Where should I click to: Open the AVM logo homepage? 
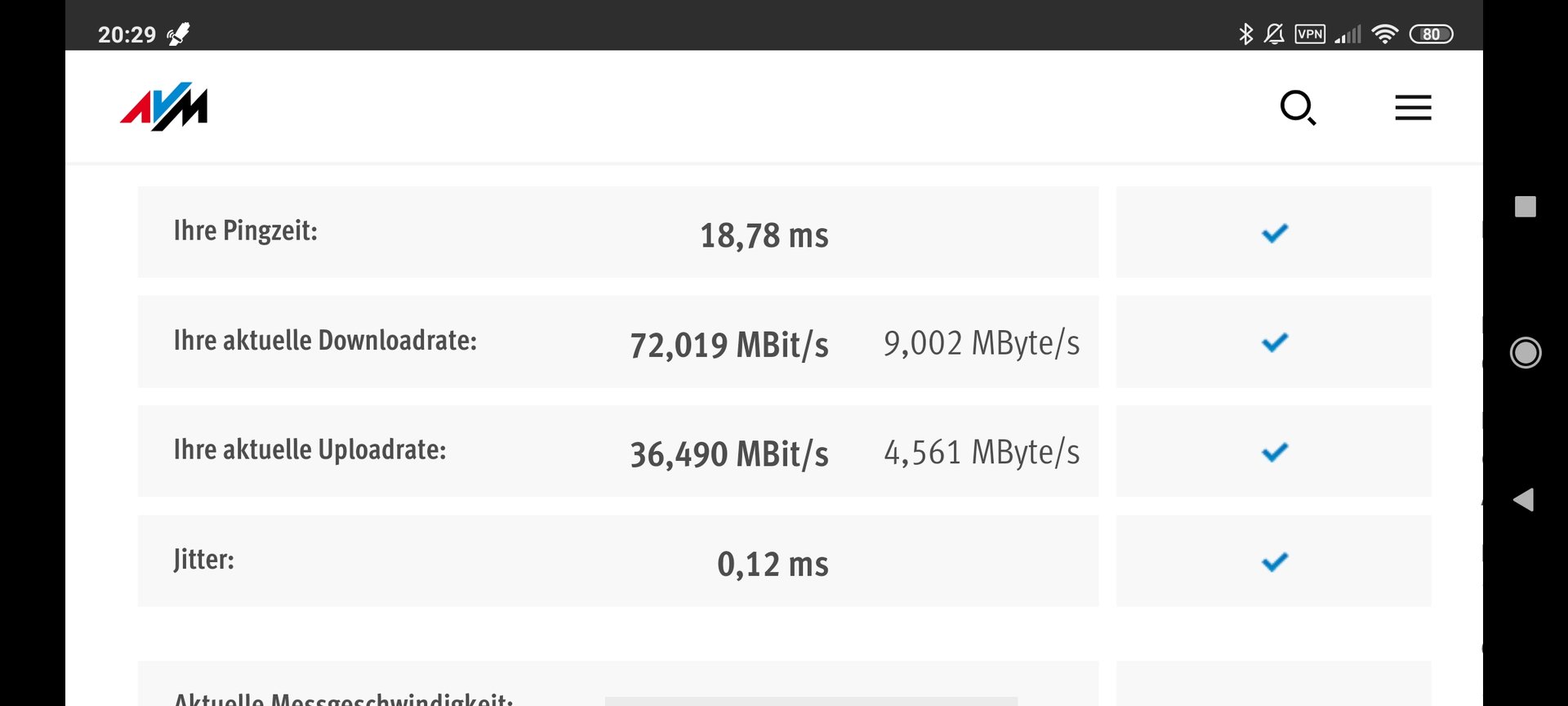click(164, 106)
